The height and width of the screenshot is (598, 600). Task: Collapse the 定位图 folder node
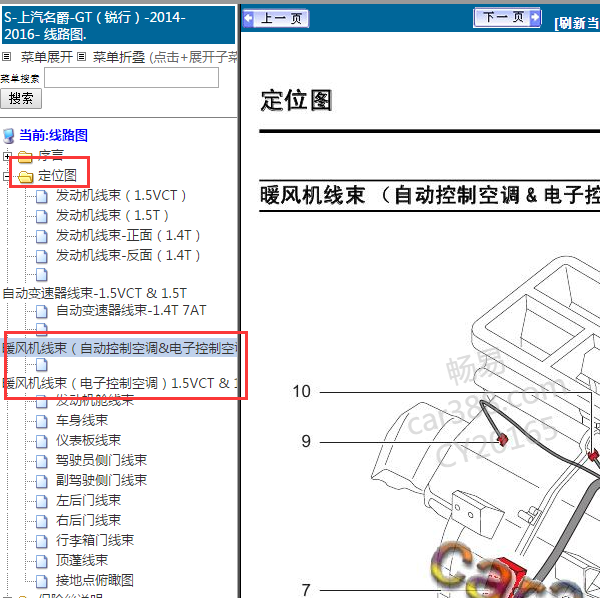[6, 176]
